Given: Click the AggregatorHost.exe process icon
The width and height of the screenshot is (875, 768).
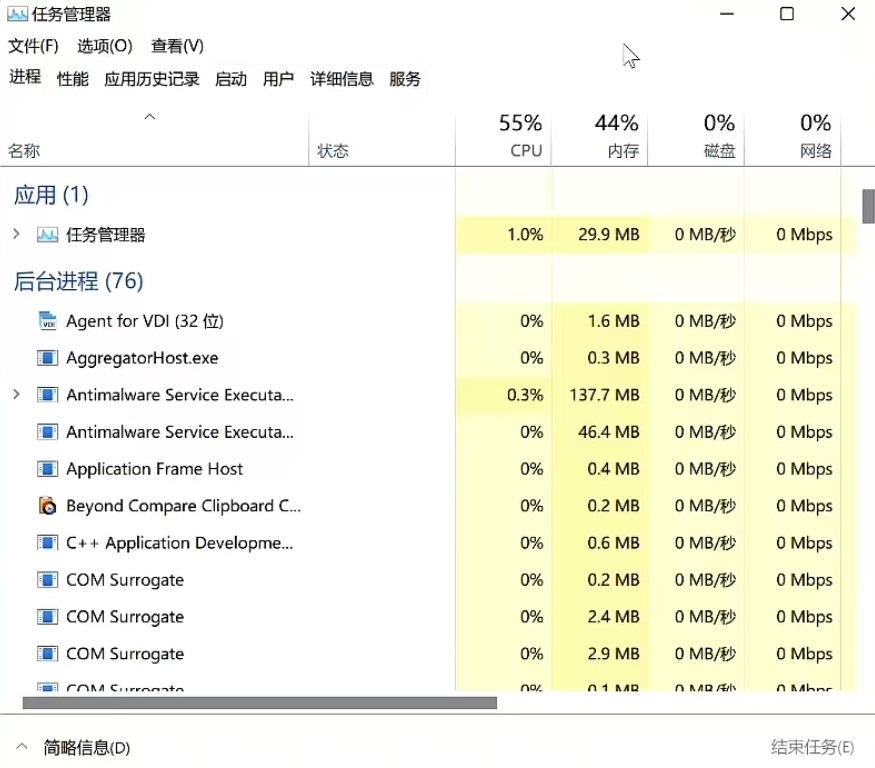Looking at the screenshot, I should click(47, 358).
